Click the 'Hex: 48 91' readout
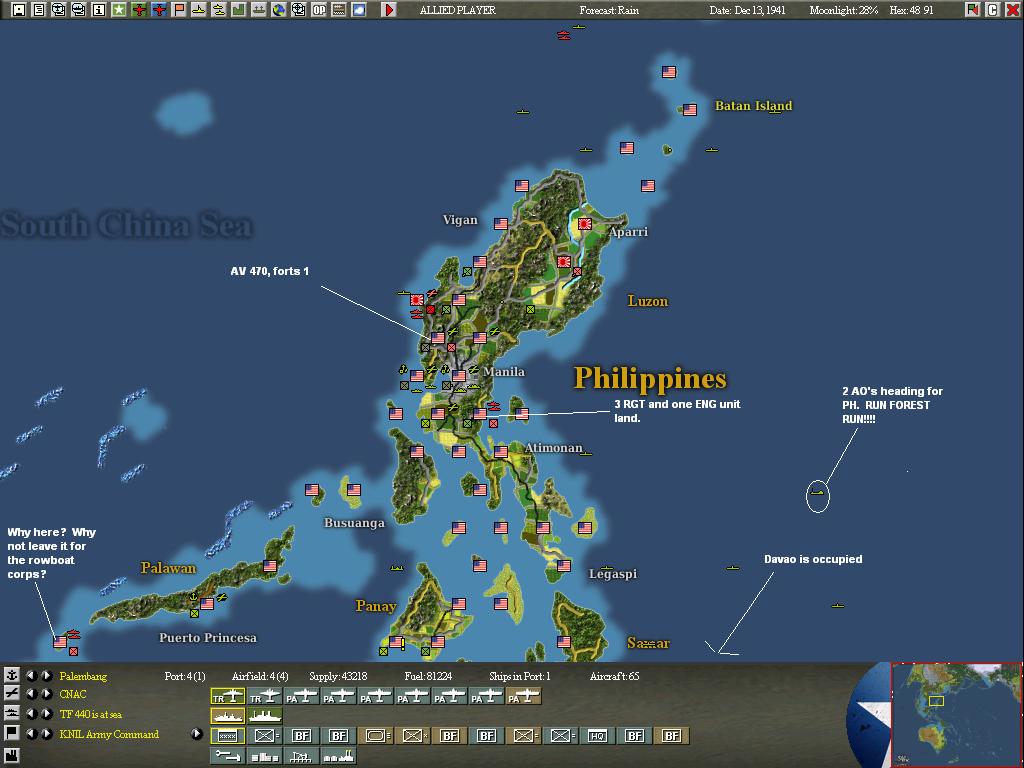Viewport: 1024px width, 768px height. [912, 10]
